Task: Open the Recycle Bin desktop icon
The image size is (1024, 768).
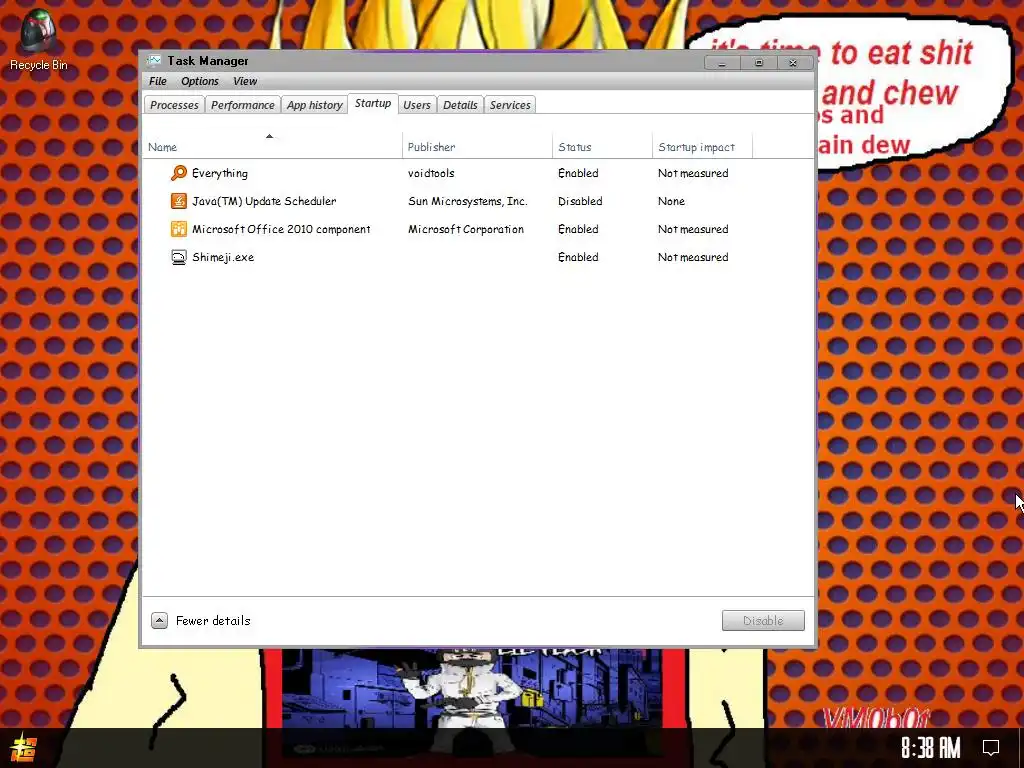Action: 38,39
